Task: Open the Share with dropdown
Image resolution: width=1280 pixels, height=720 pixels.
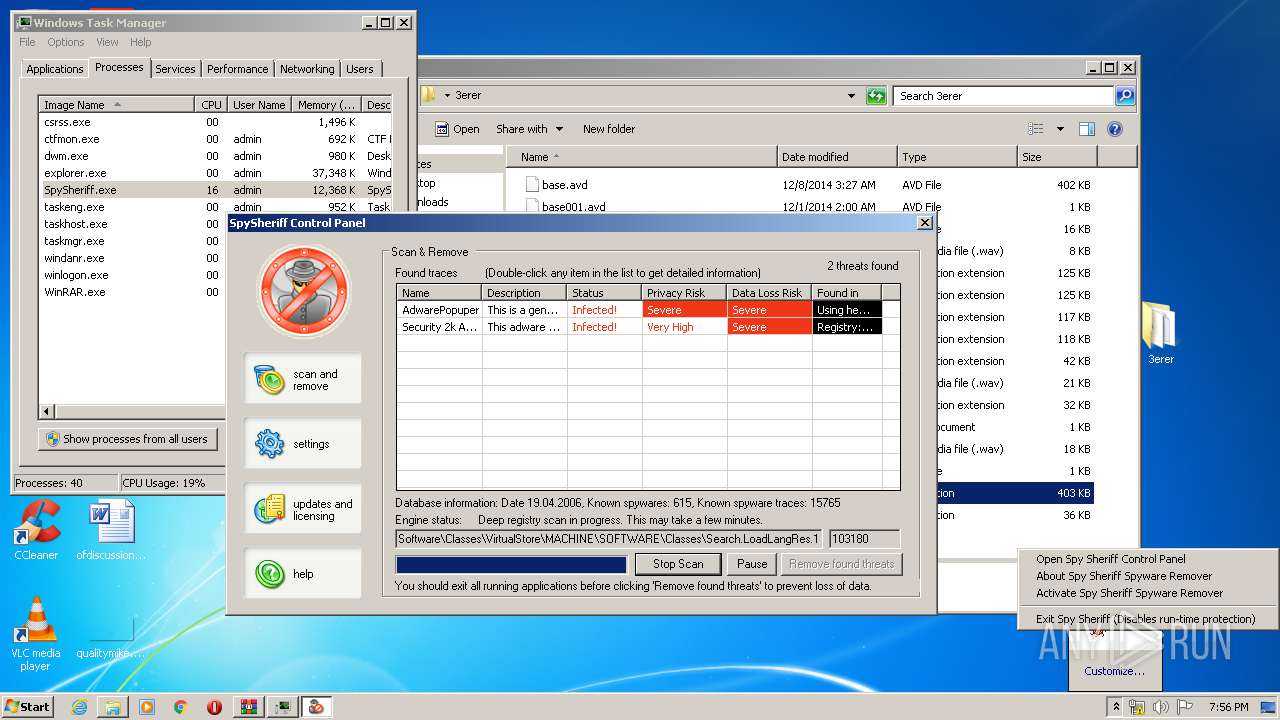Action: click(529, 129)
